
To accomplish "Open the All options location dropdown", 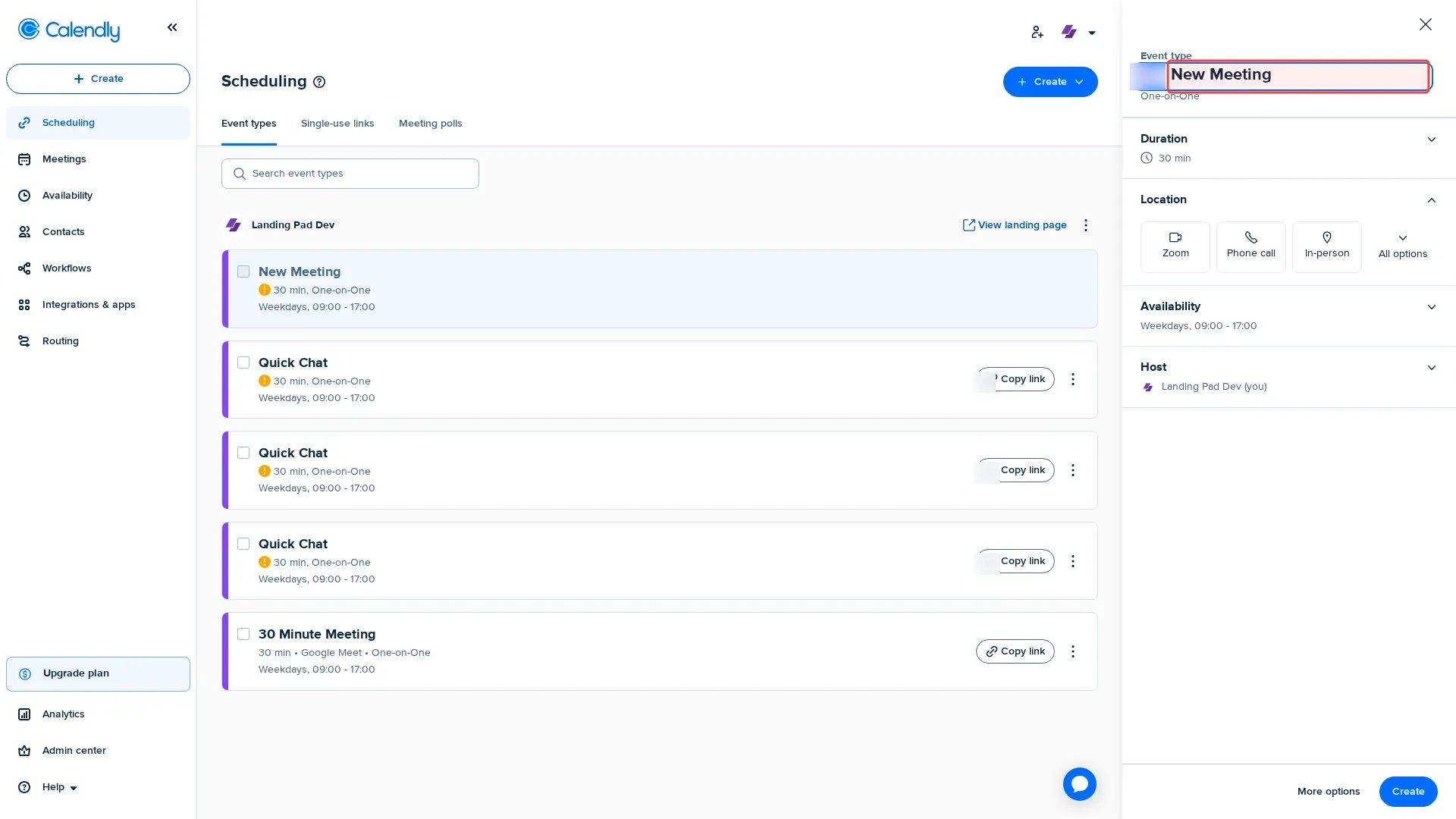I will click(1402, 246).
